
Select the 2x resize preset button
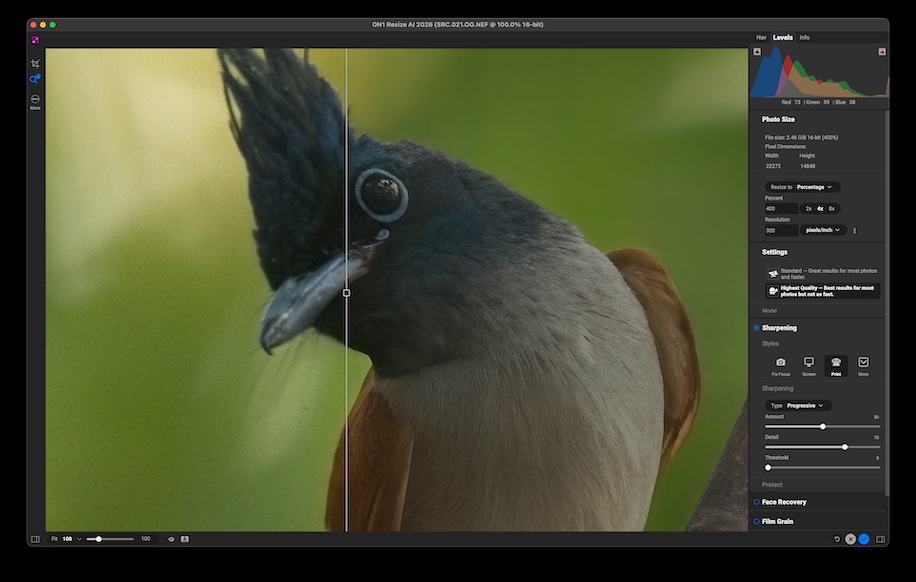[x=808, y=209]
